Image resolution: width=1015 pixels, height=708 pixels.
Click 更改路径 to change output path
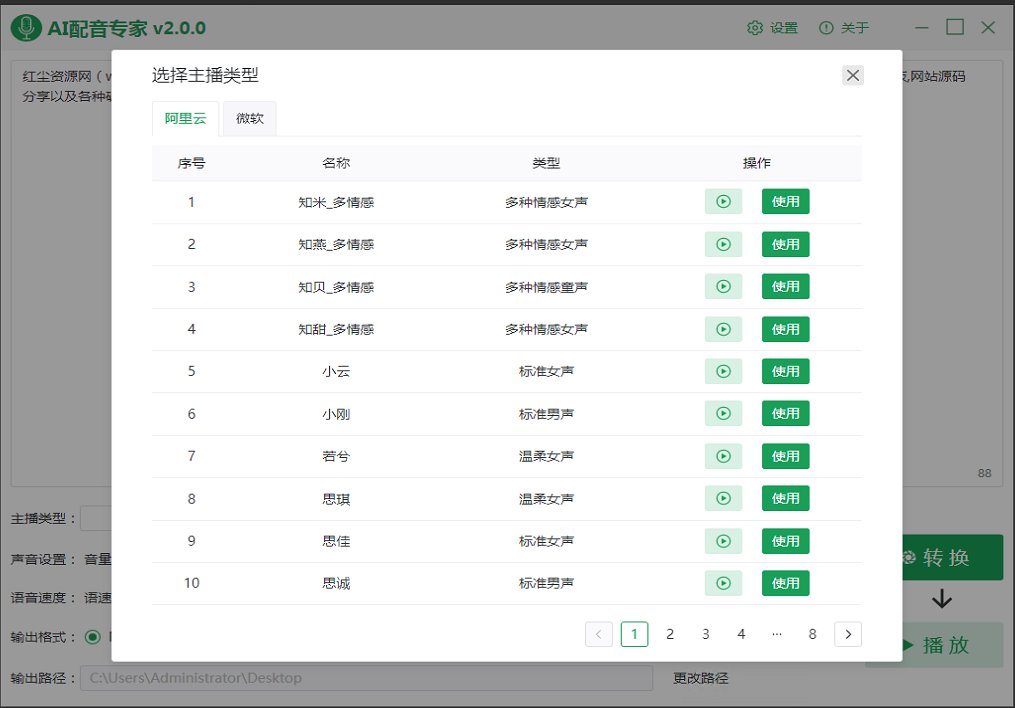point(700,678)
